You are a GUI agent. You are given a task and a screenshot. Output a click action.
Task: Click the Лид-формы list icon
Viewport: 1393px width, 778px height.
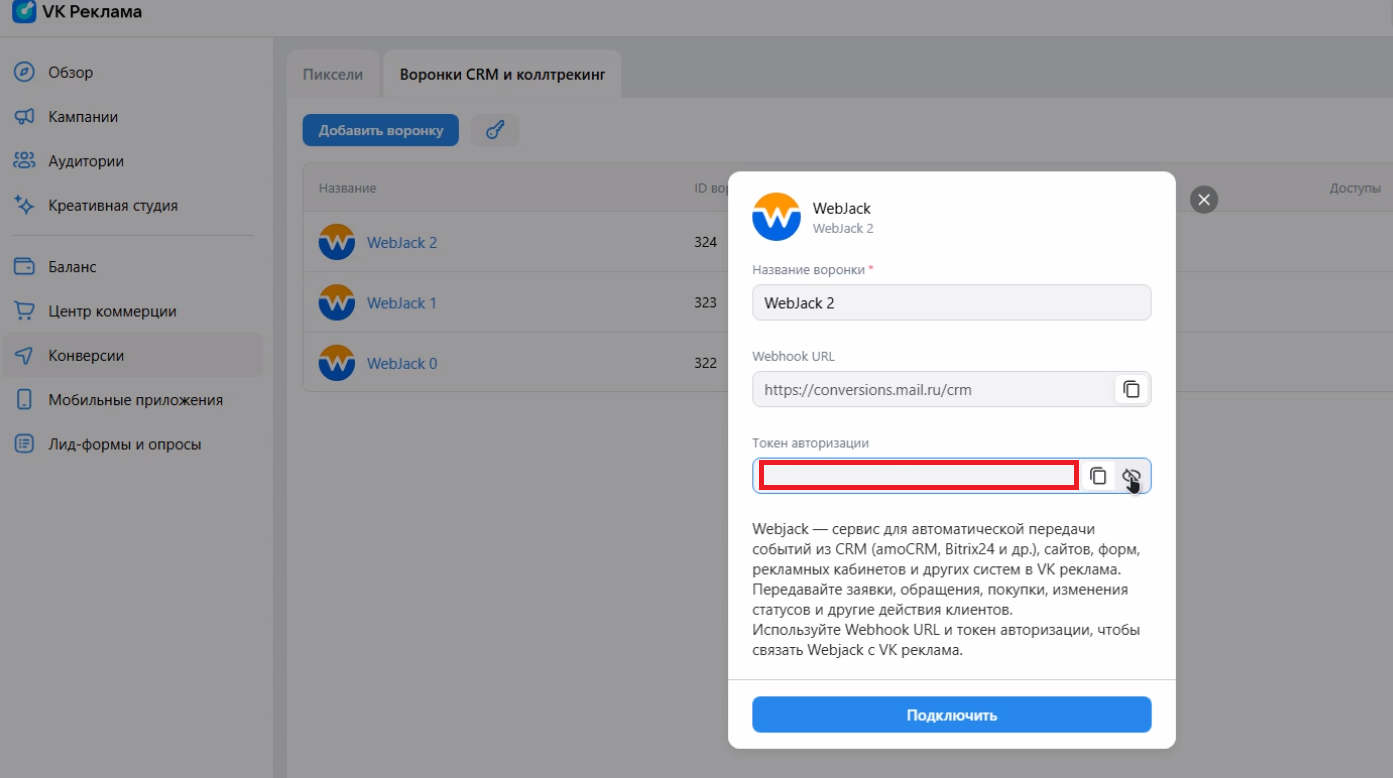[x=24, y=444]
